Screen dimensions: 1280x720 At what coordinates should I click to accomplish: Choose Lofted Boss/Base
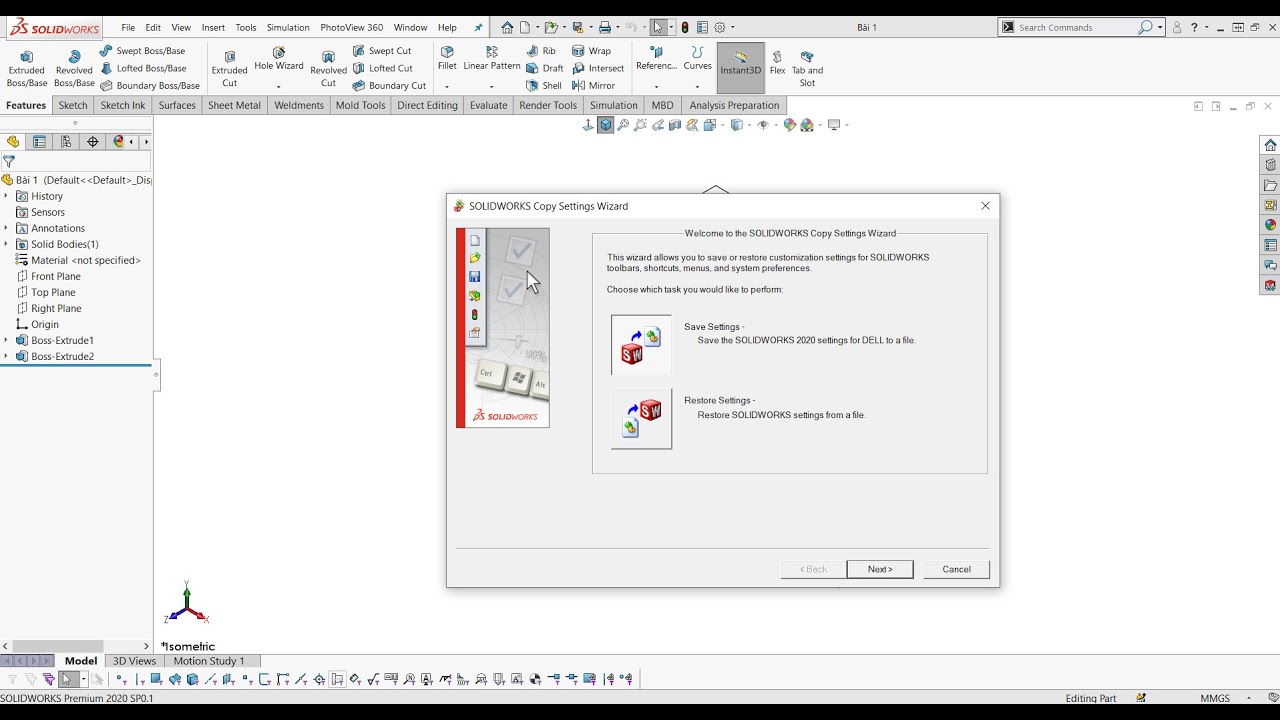pos(143,68)
